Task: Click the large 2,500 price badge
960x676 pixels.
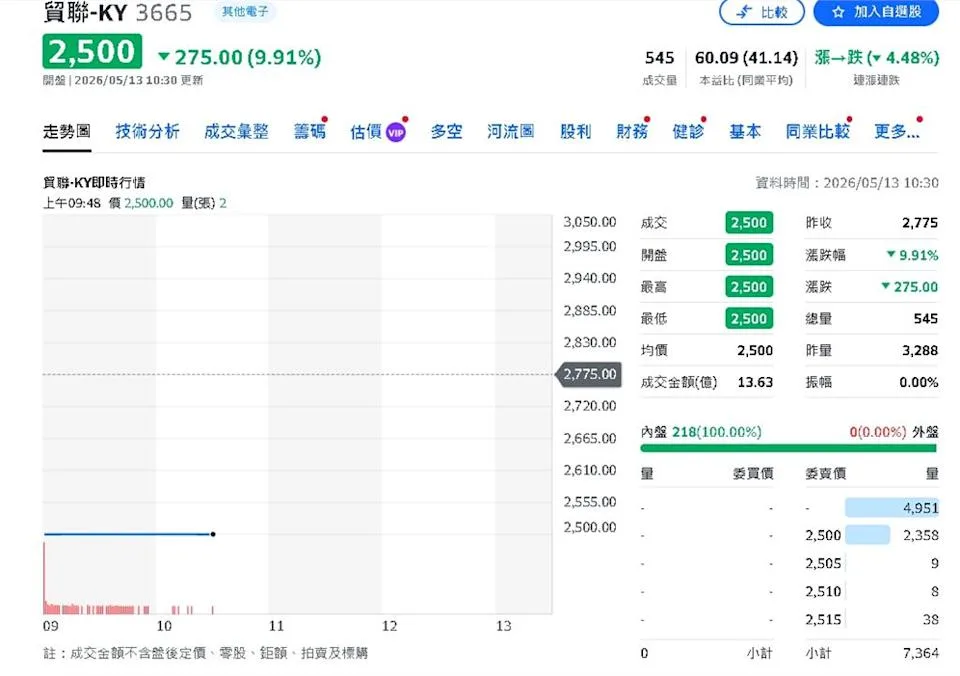Action: 92,51
